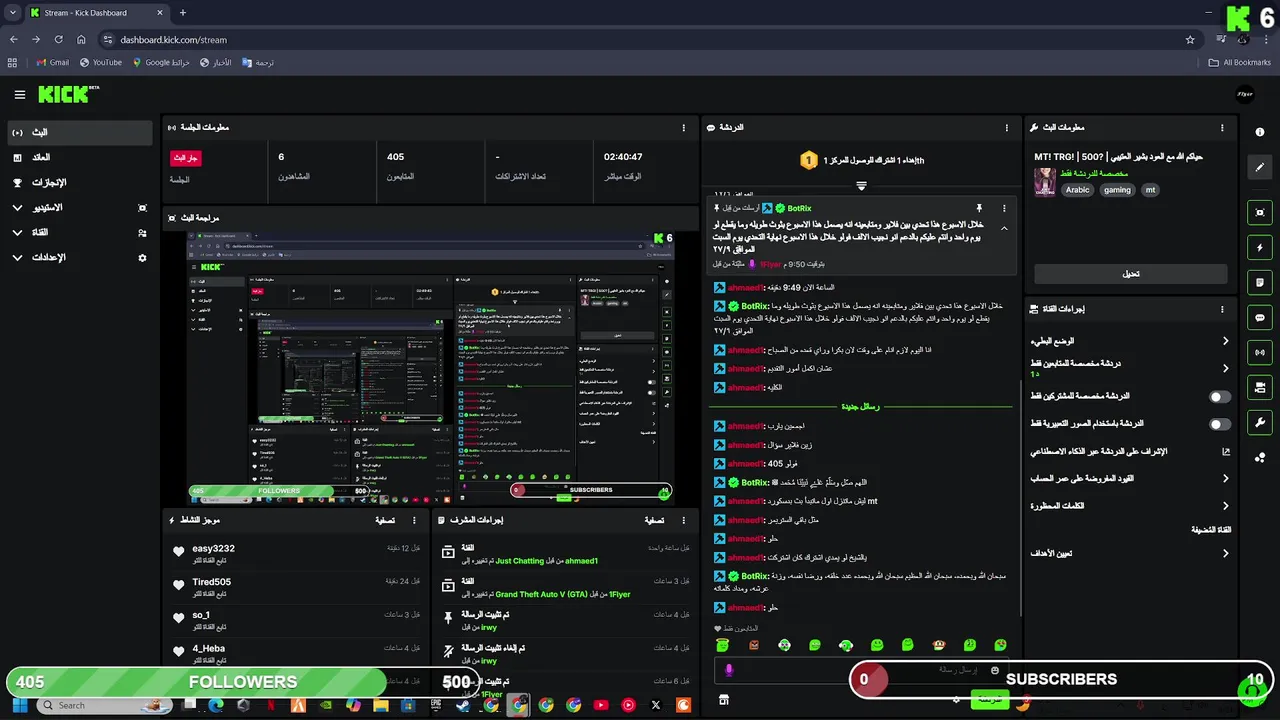This screenshot has height=720, width=1280.
Task: Open the stream info panel kebab menu
Action: [1221, 128]
